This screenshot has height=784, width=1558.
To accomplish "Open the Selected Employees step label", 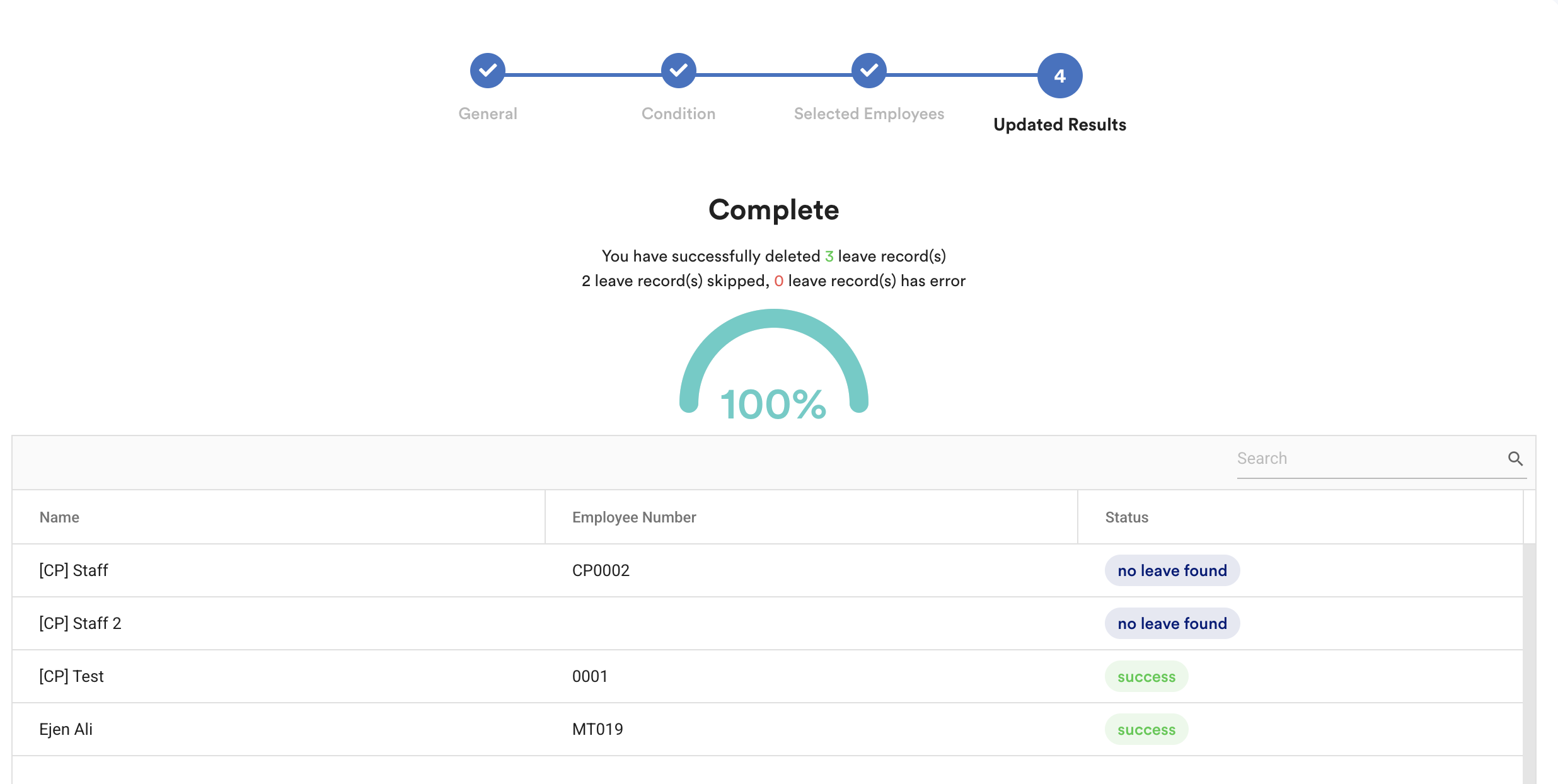I will 868,113.
